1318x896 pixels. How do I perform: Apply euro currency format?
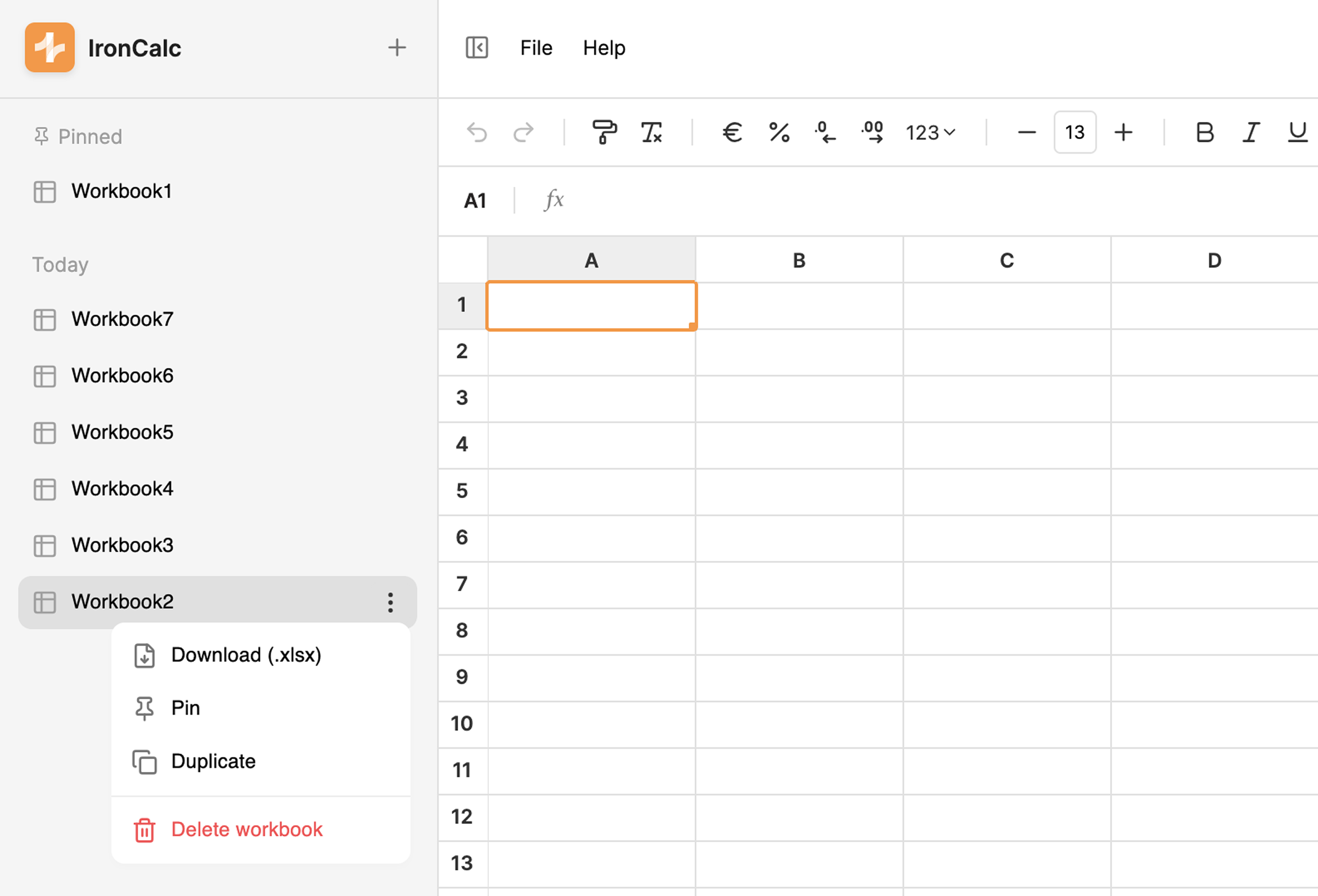[x=732, y=132]
